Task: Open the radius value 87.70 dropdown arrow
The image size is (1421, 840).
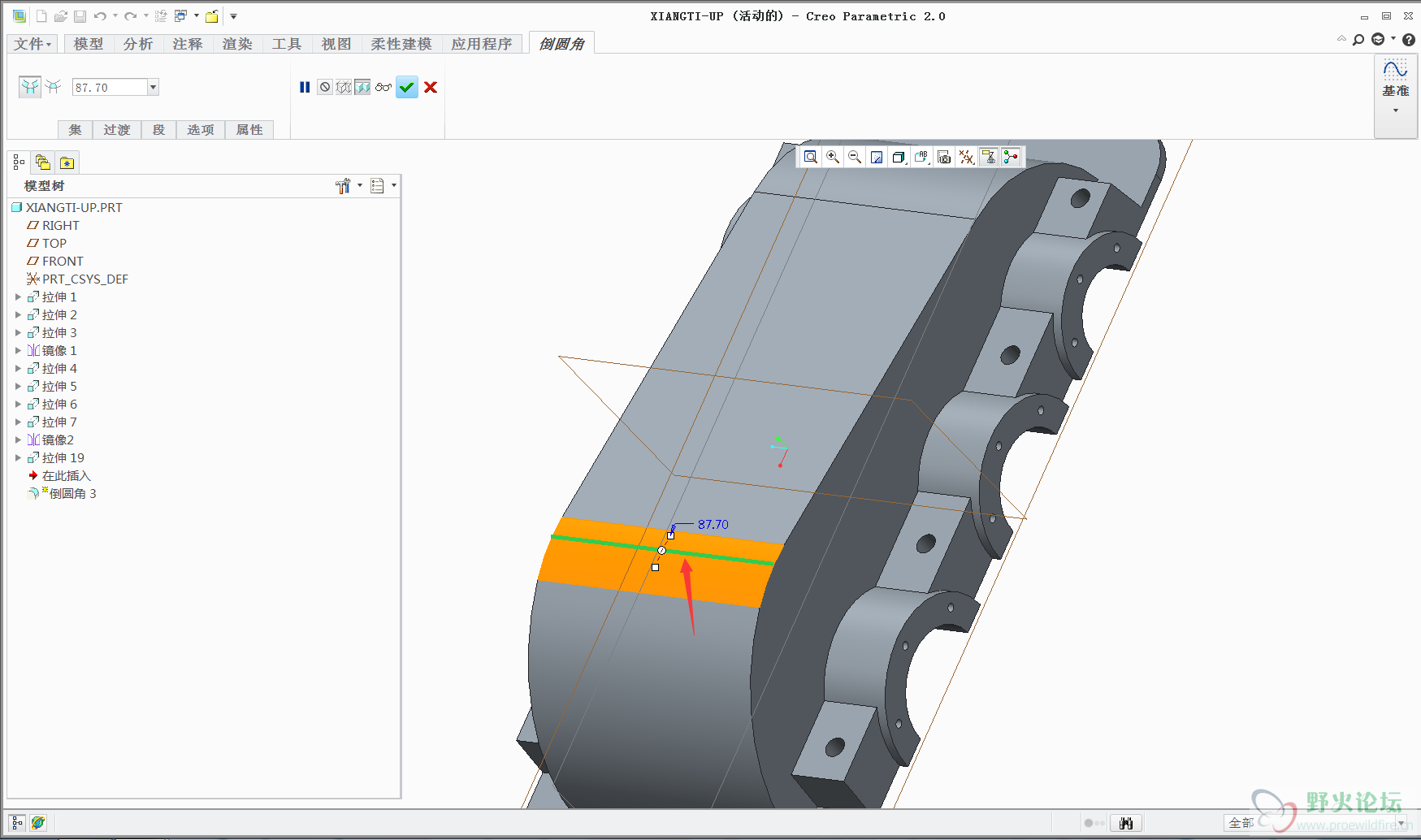Action: tap(153, 87)
